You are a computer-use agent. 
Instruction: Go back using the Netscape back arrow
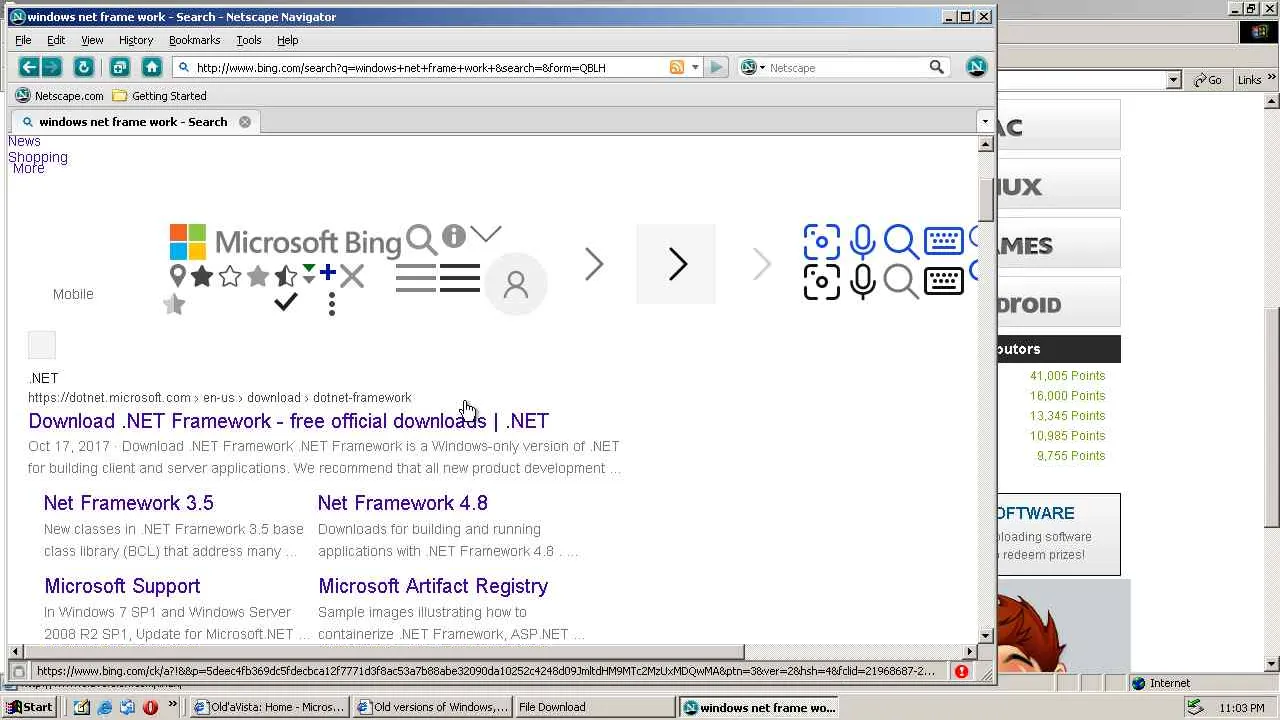click(28, 67)
